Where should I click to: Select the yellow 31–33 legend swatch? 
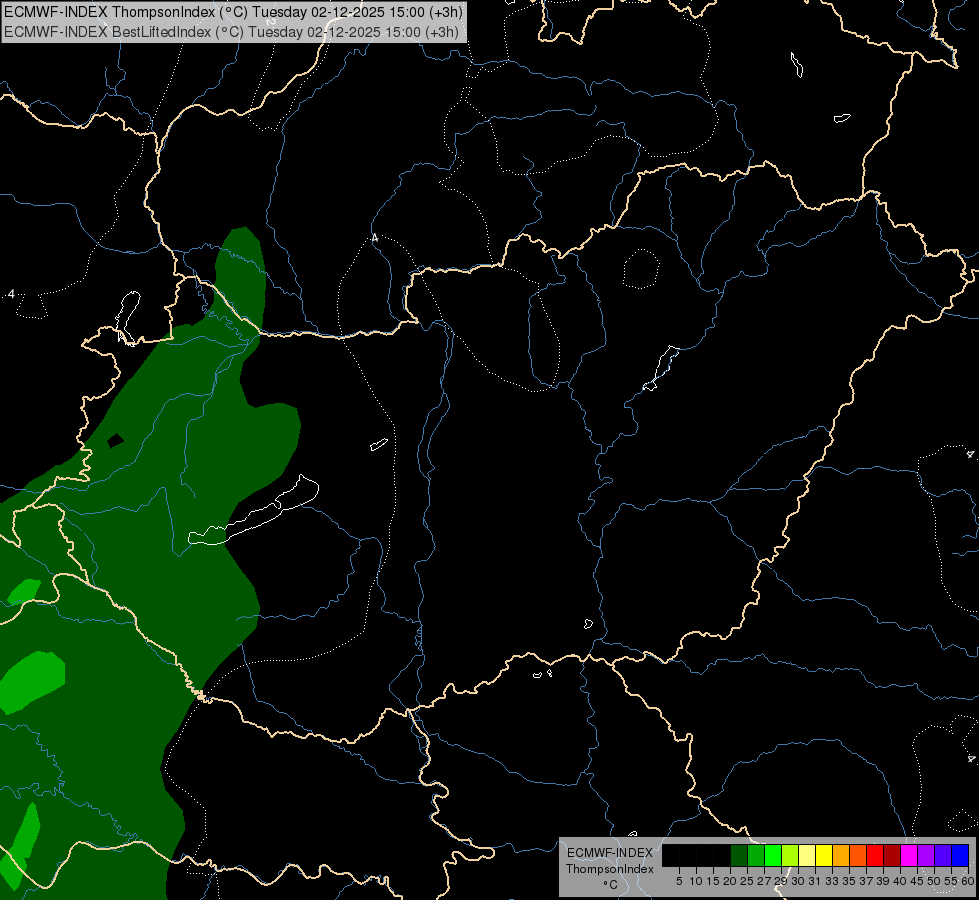click(x=824, y=856)
